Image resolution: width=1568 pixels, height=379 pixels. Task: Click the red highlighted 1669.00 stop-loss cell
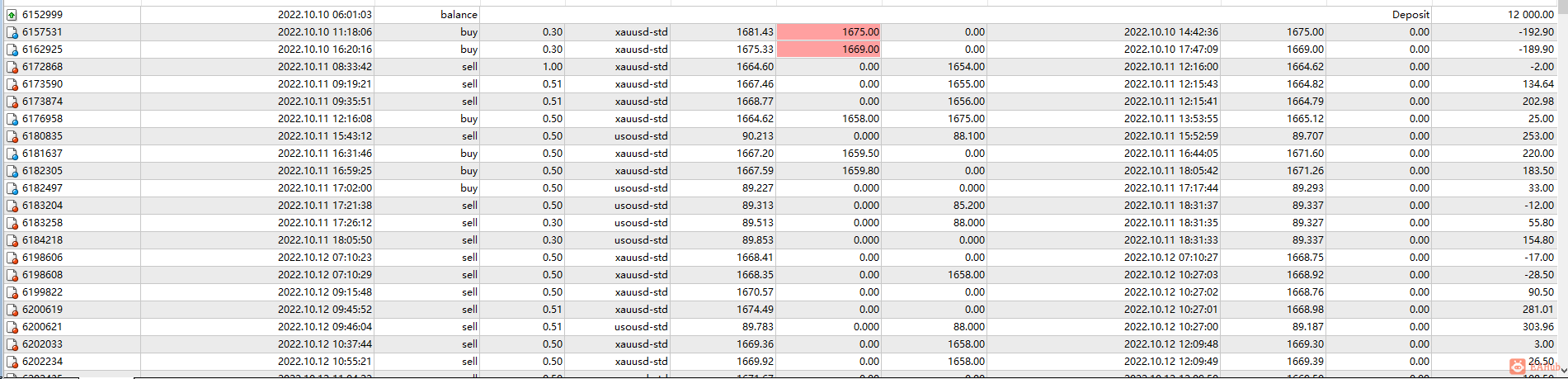(829, 50)
